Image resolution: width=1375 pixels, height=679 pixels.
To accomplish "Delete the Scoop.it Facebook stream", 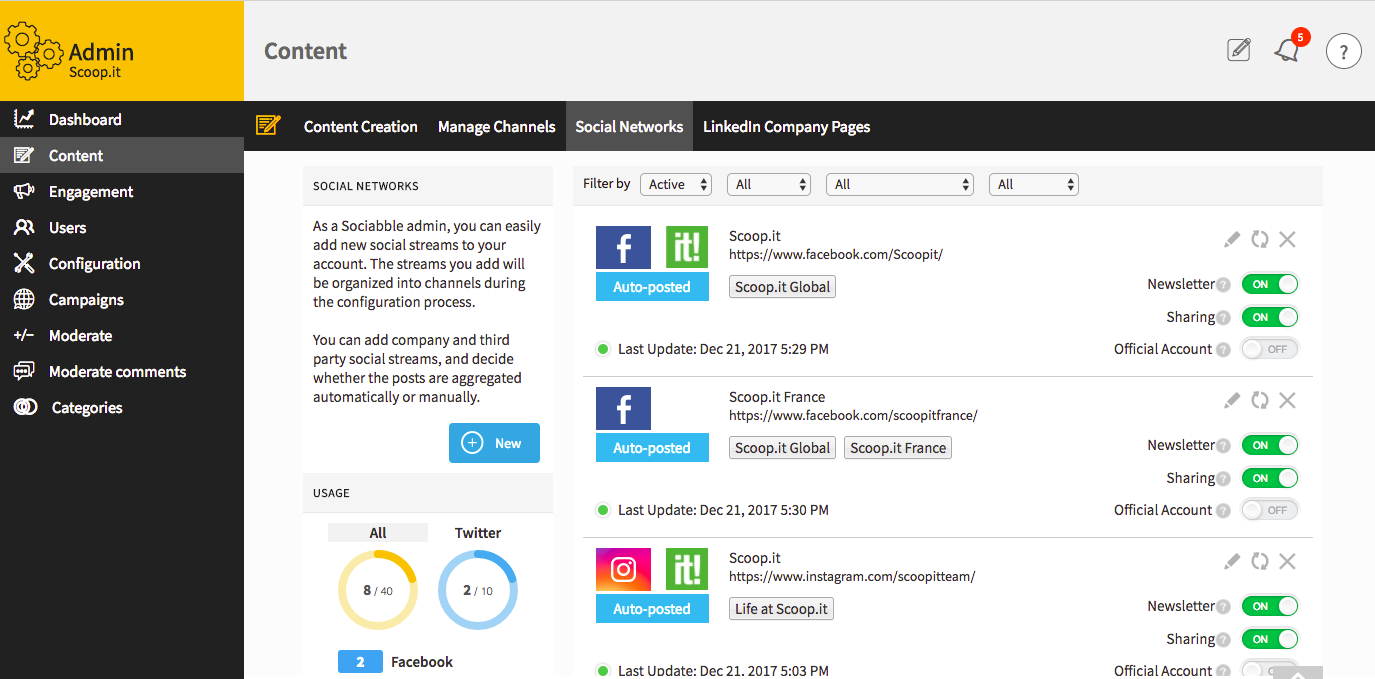I will [1287, 239].
